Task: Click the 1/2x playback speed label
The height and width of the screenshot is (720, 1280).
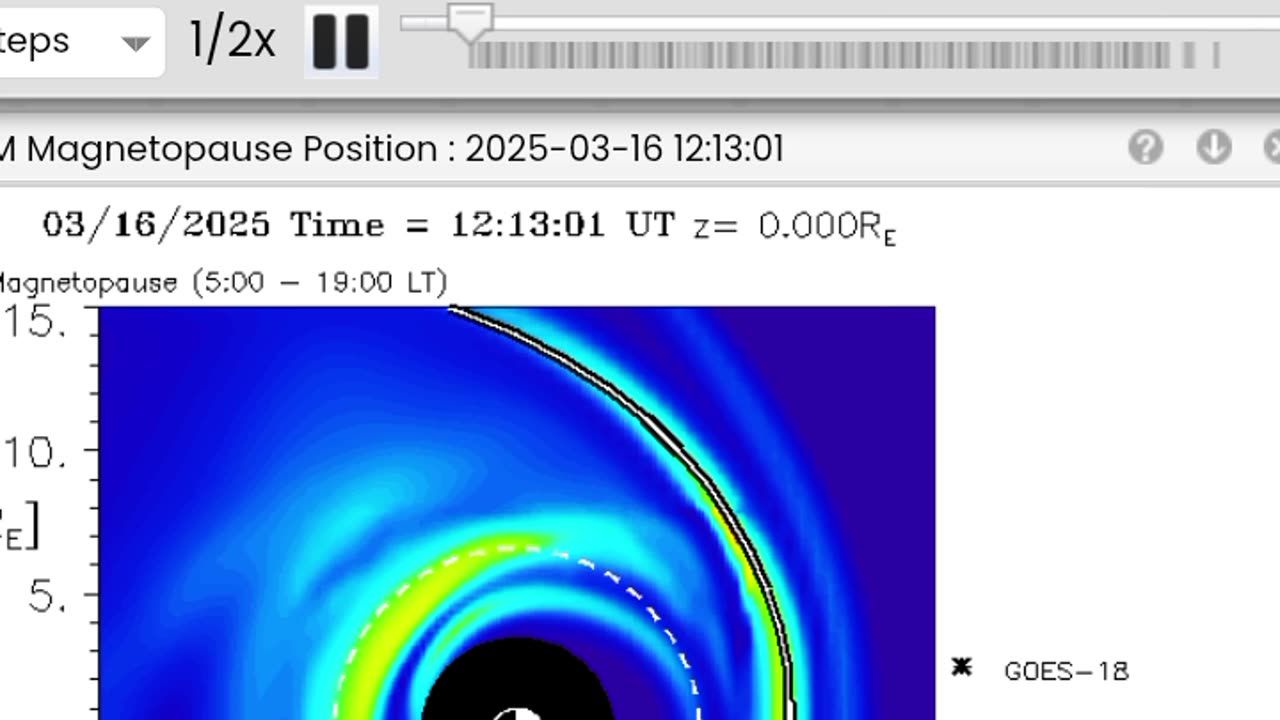Action: [232, 41]
